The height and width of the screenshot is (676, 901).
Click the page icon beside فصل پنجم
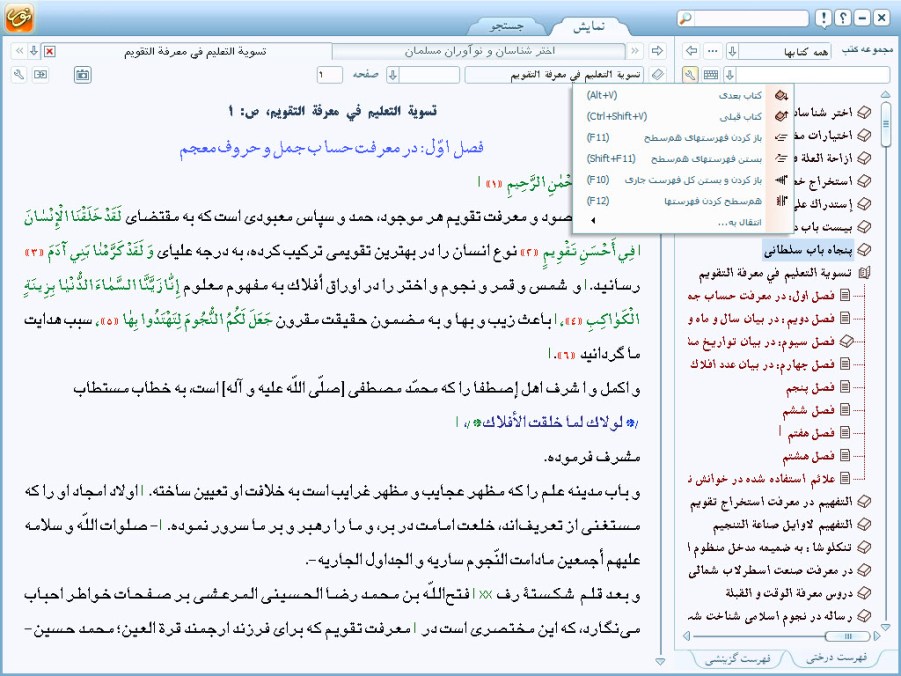[845, 387]
